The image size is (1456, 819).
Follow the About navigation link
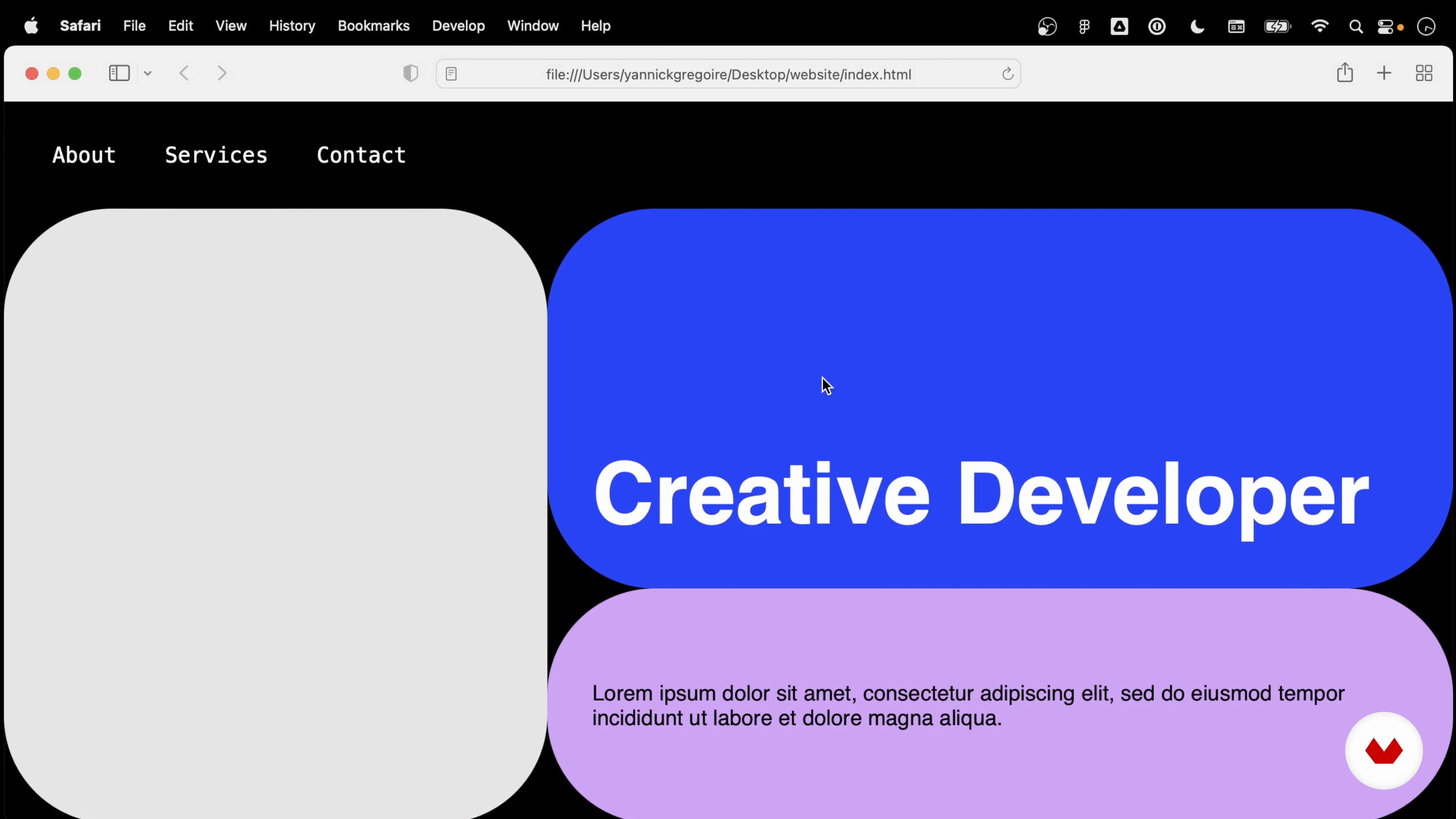[84, 155]
